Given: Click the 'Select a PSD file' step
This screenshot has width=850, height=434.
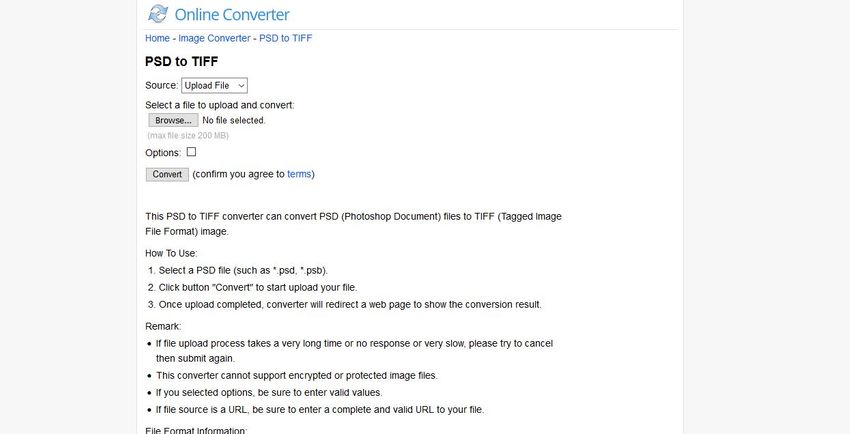Looking at the screenshot, I should [x=242, y=270].
